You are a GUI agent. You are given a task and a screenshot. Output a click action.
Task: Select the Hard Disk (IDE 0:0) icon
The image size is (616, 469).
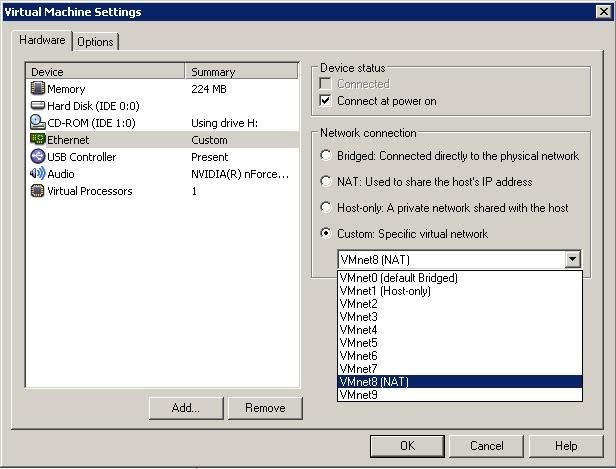click(x=38, y=106)
